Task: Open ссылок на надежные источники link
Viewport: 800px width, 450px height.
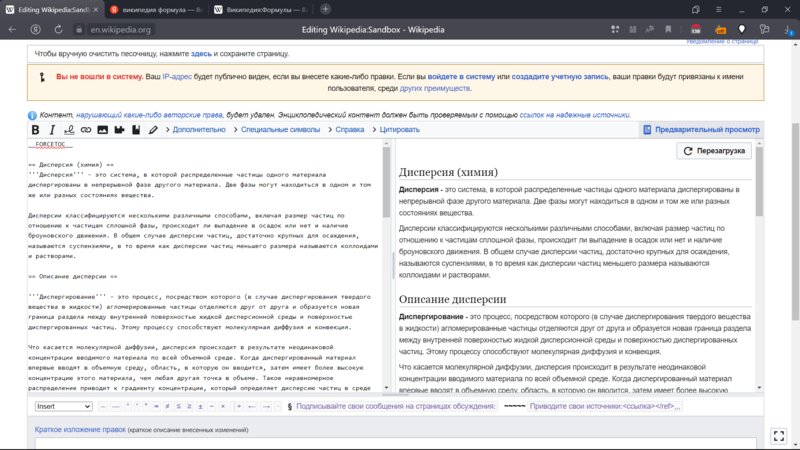Action: 574,115
